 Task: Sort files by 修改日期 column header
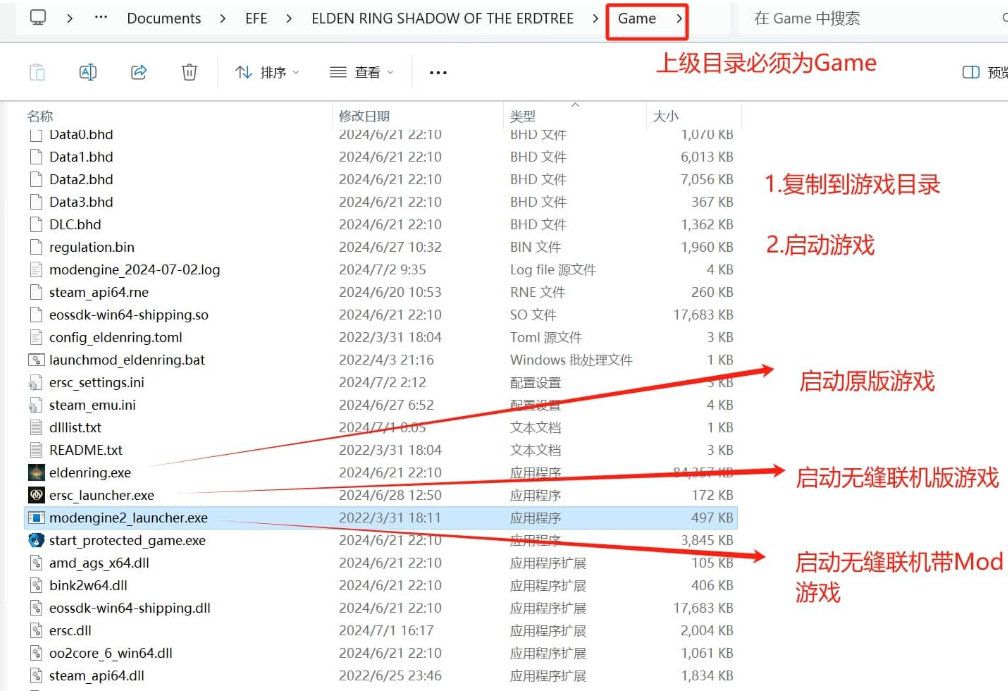pyautogui.click(x=364, y=116)
